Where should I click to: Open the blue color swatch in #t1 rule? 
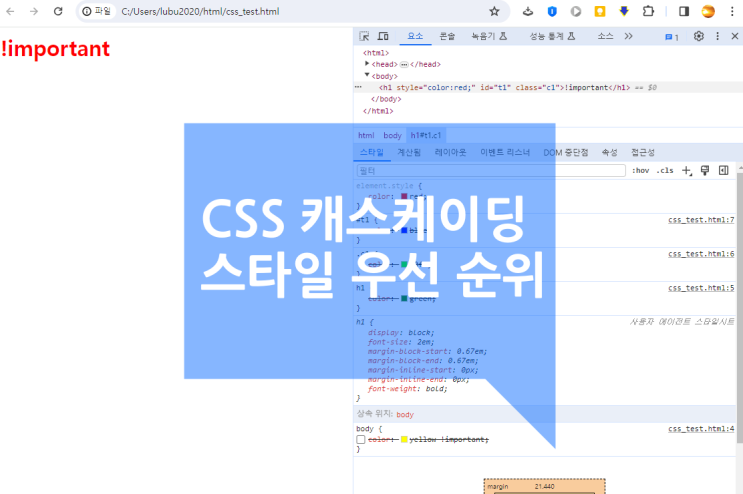coord(404,230)
